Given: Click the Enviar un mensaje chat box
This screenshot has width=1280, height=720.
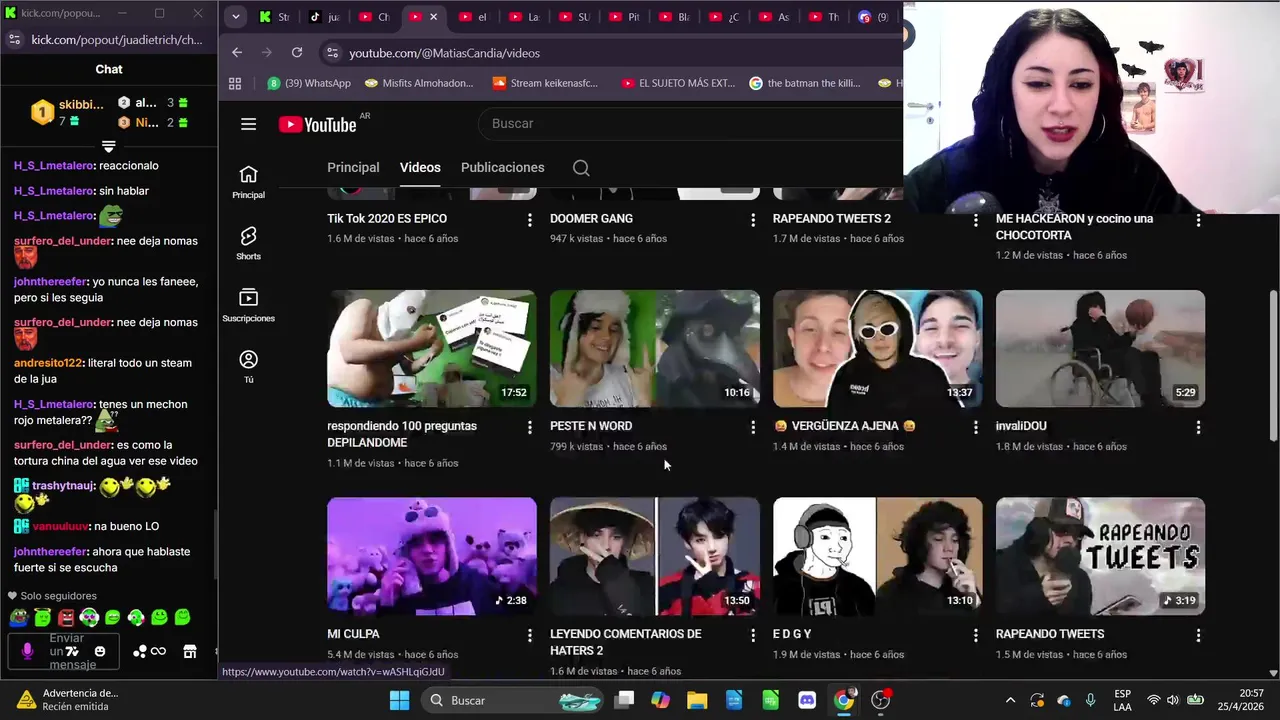Looking at the screenshot, I should coord(66,652).
